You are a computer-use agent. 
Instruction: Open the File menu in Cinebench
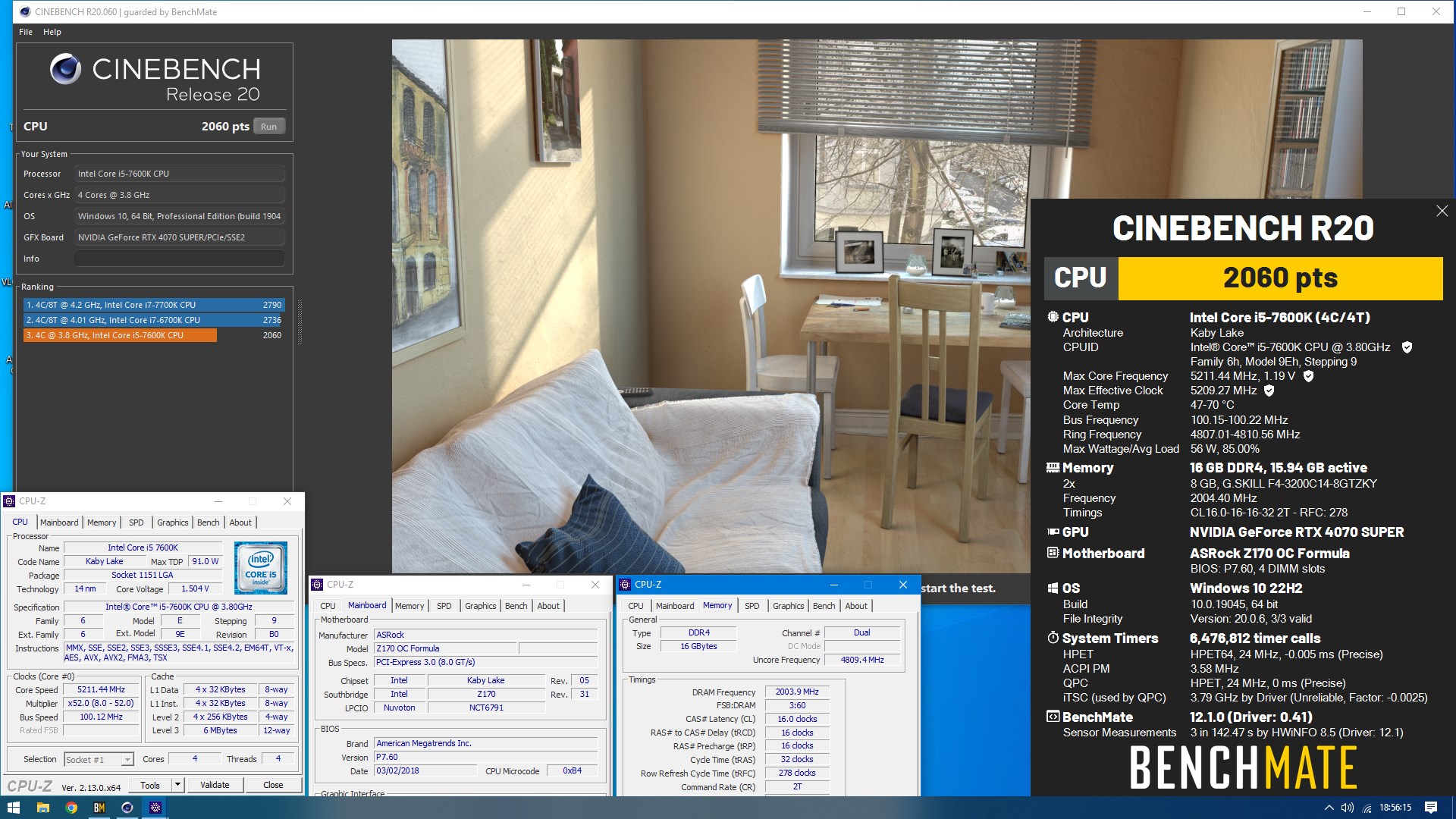click(x=26, y=32)
